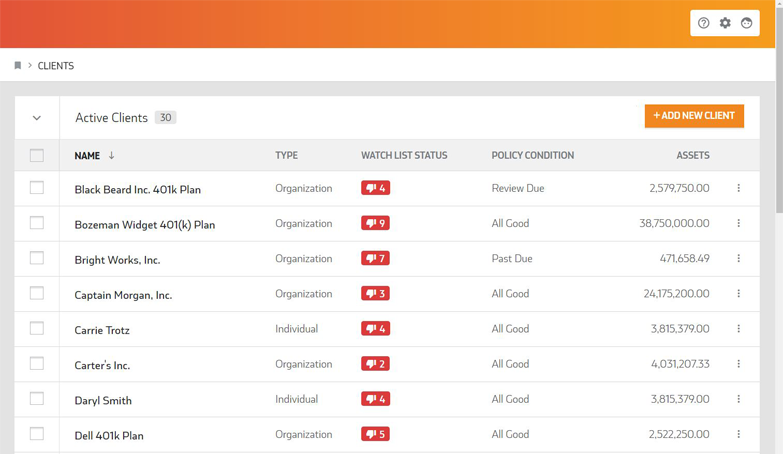783x454 pixels.
Task: Click Carrie Trotz's watch list badge
Action: tap(376, 329)
